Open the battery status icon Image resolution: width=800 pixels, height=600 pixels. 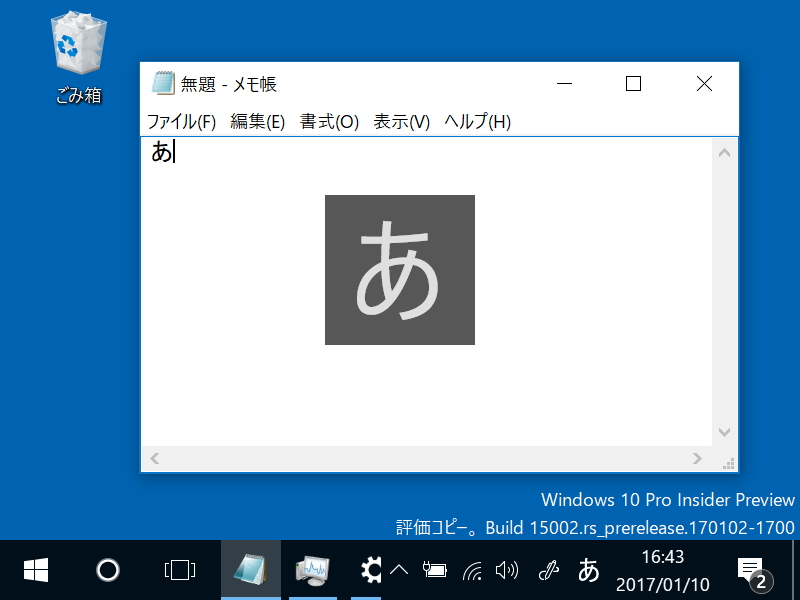(x=436, y=570)
